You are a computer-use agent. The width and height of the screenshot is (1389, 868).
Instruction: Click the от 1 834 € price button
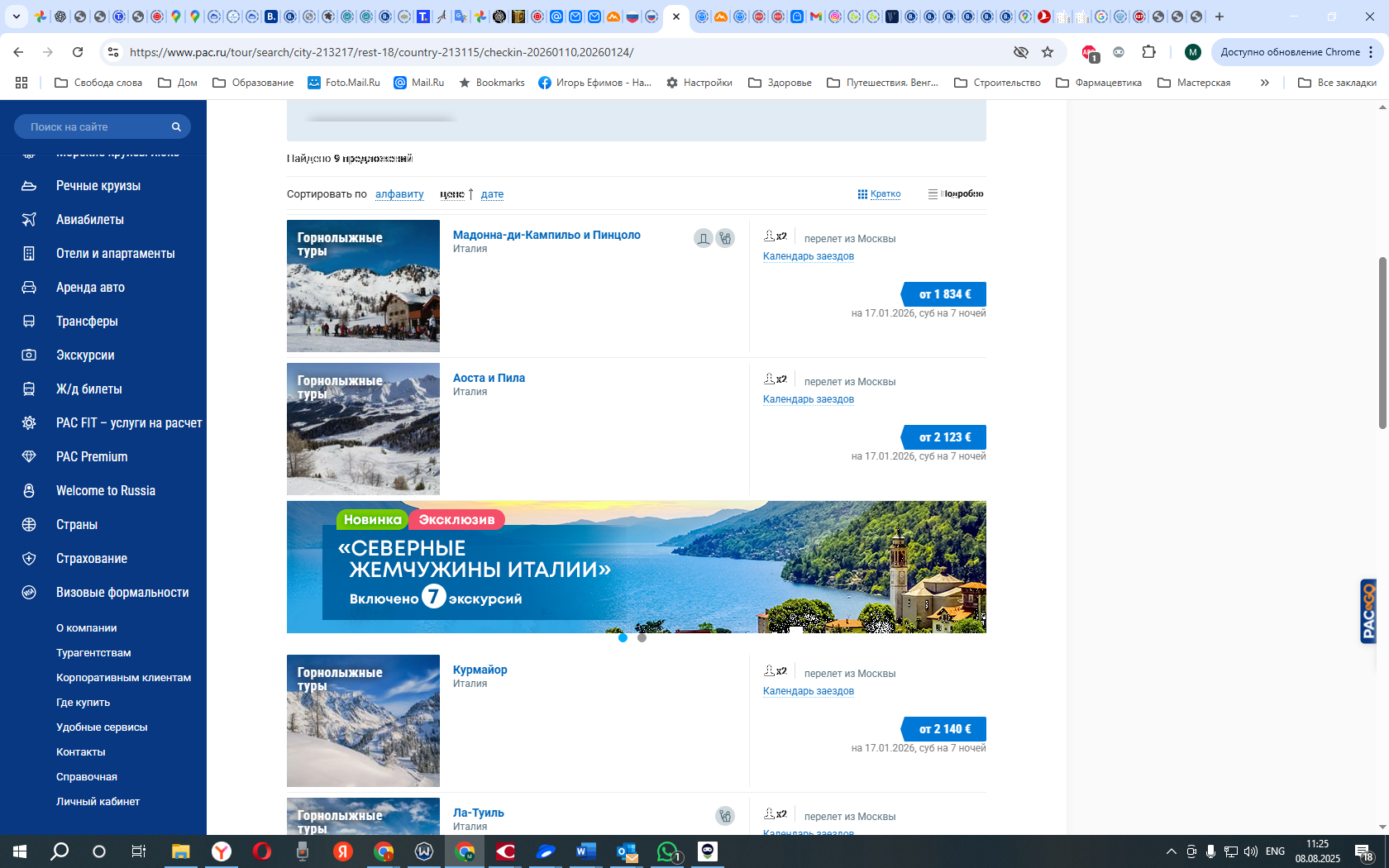coord(943,294)
